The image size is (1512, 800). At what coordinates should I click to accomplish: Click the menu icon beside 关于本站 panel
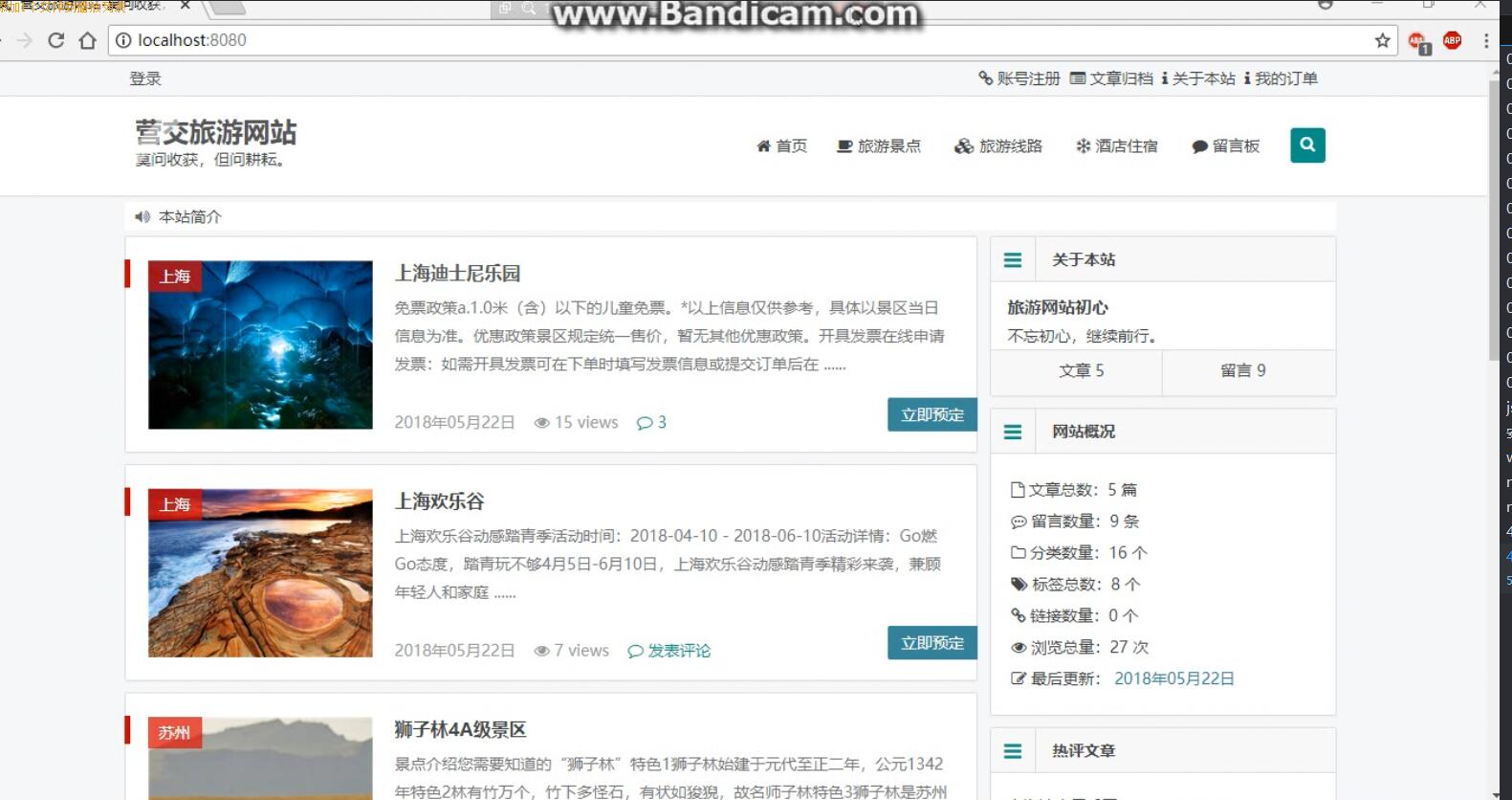1013,259
